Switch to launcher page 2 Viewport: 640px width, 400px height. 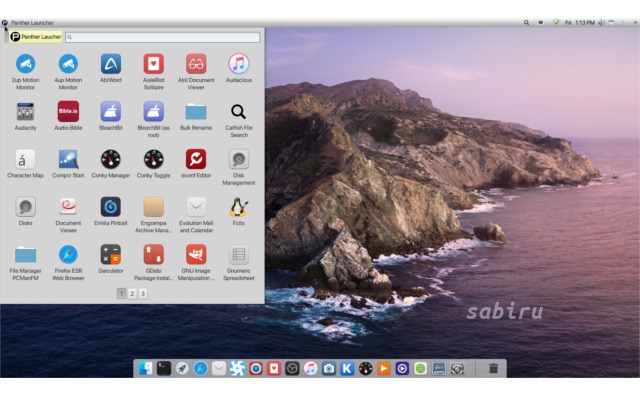(132, 293)
